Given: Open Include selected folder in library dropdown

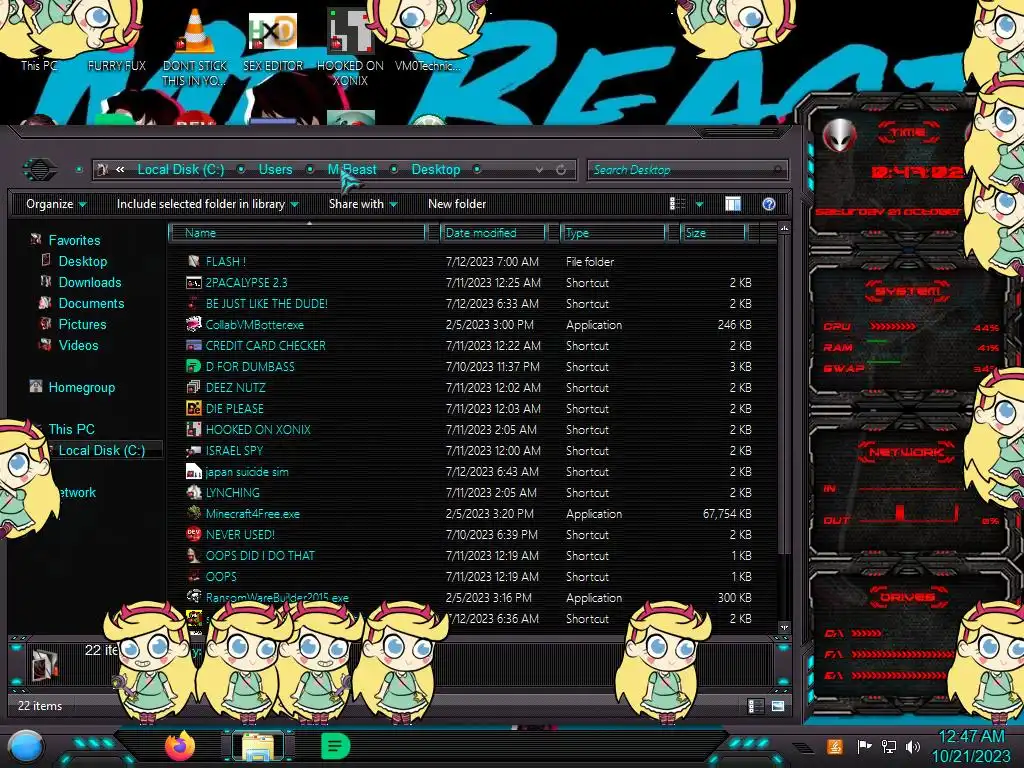Looking at the screenshot, I should [x=208, y=204].
